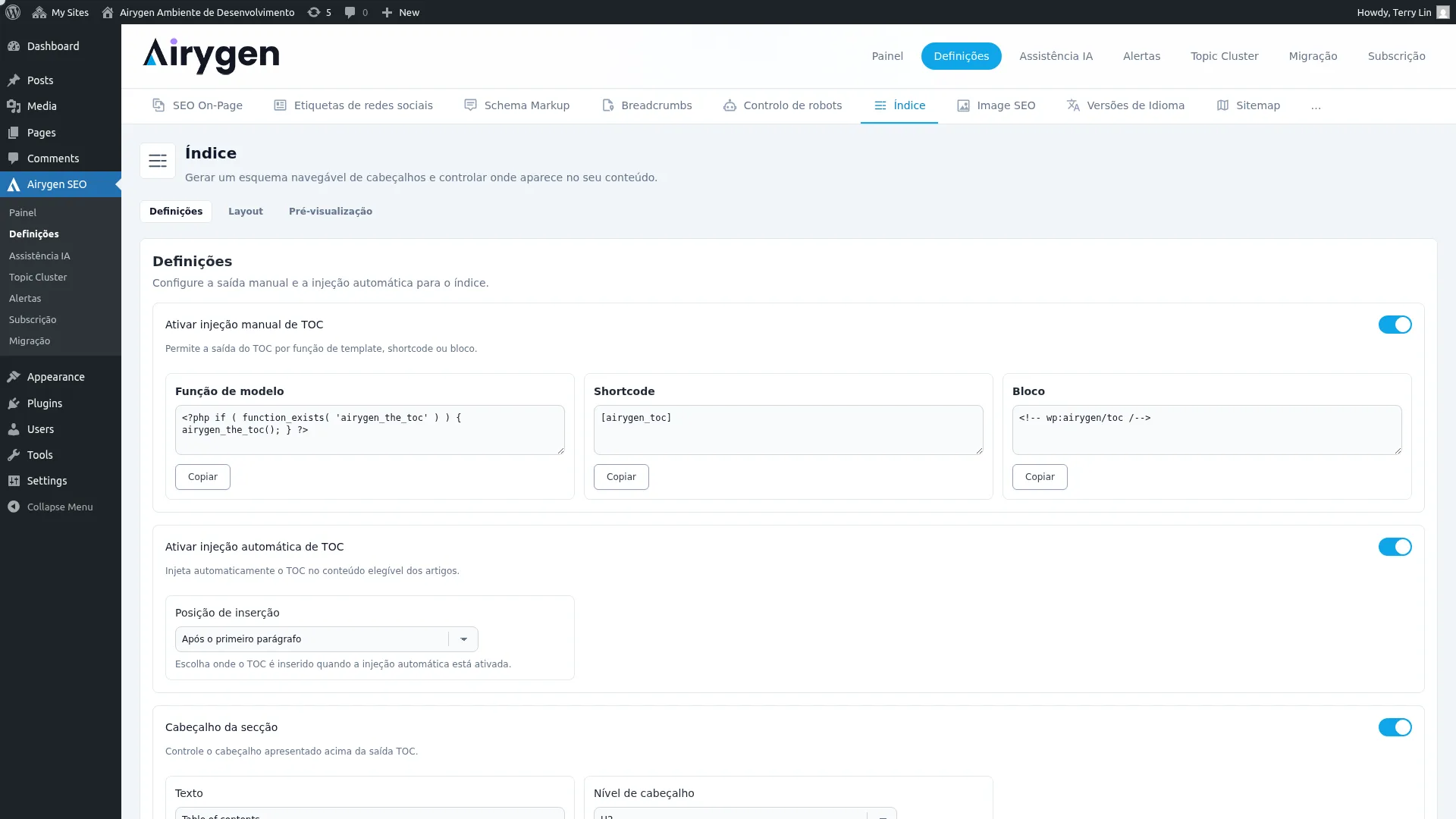Image resolution: width=1456 pixels, height=819 pixels.
Task: Open Topic Cluster in top navigation
Action: (x=1224, y=56)
